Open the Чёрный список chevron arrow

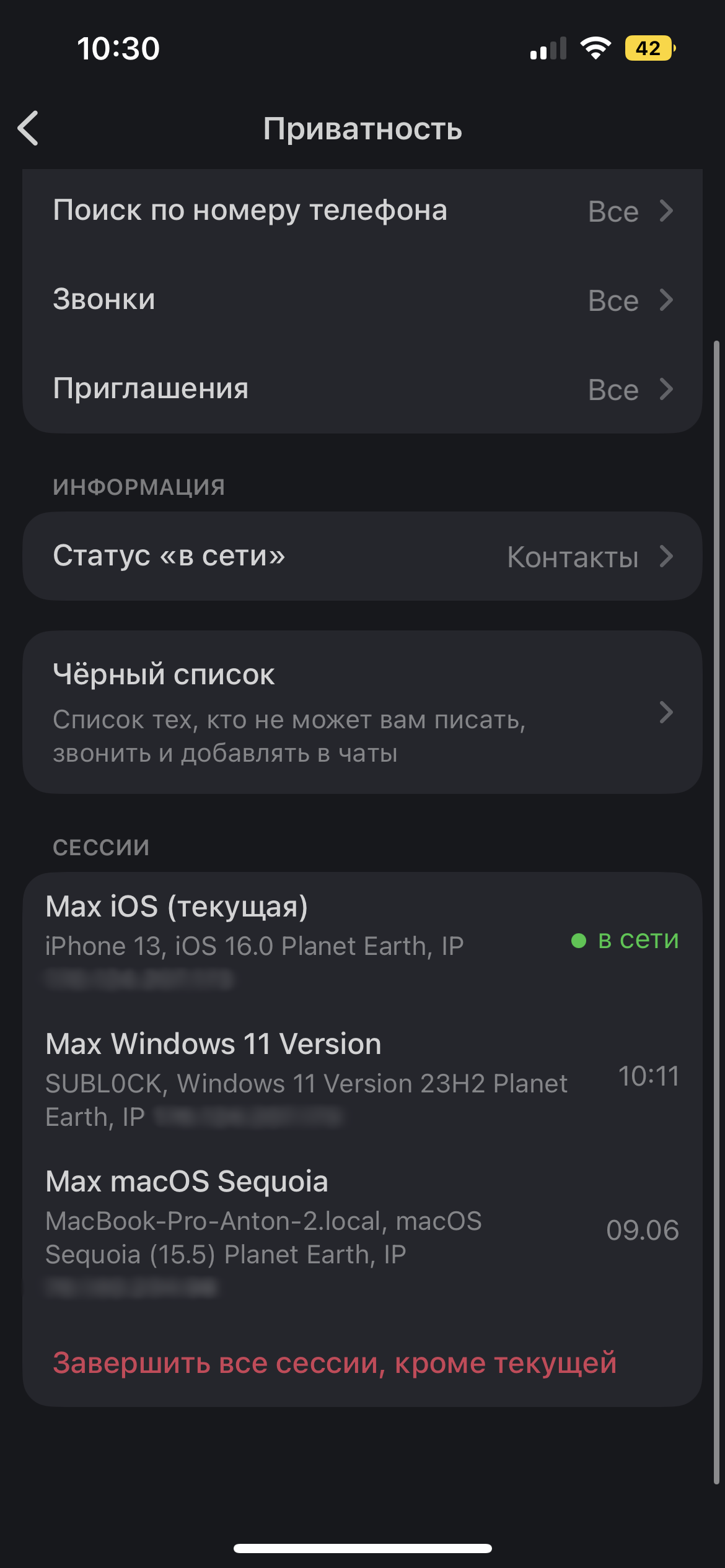point(666,713)
